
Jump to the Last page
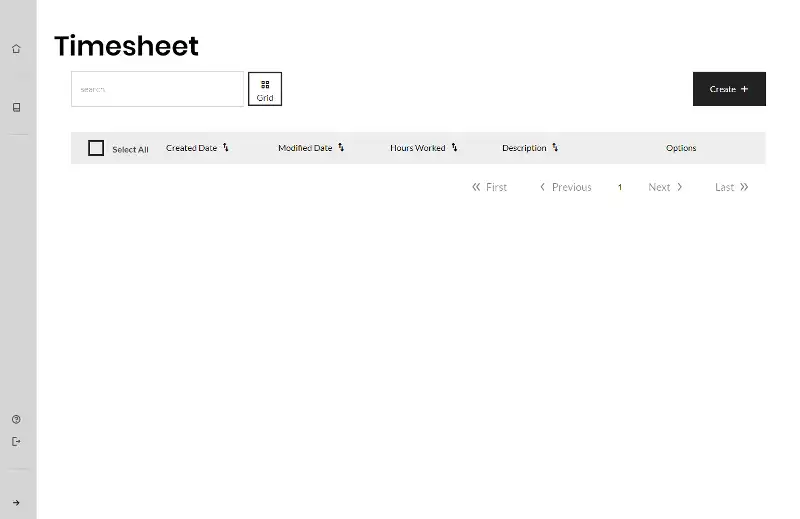[x=731, y=187]
